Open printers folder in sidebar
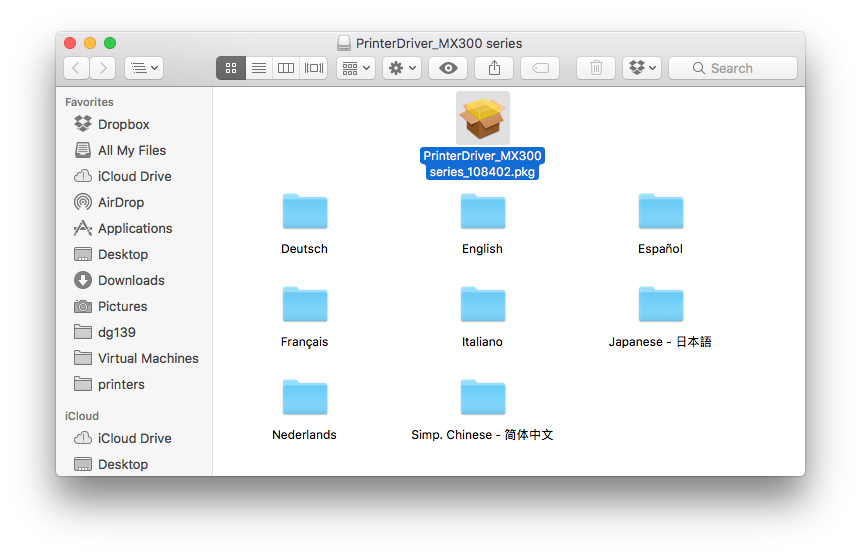This screenshot has width=861, height=556. point(134,384)
